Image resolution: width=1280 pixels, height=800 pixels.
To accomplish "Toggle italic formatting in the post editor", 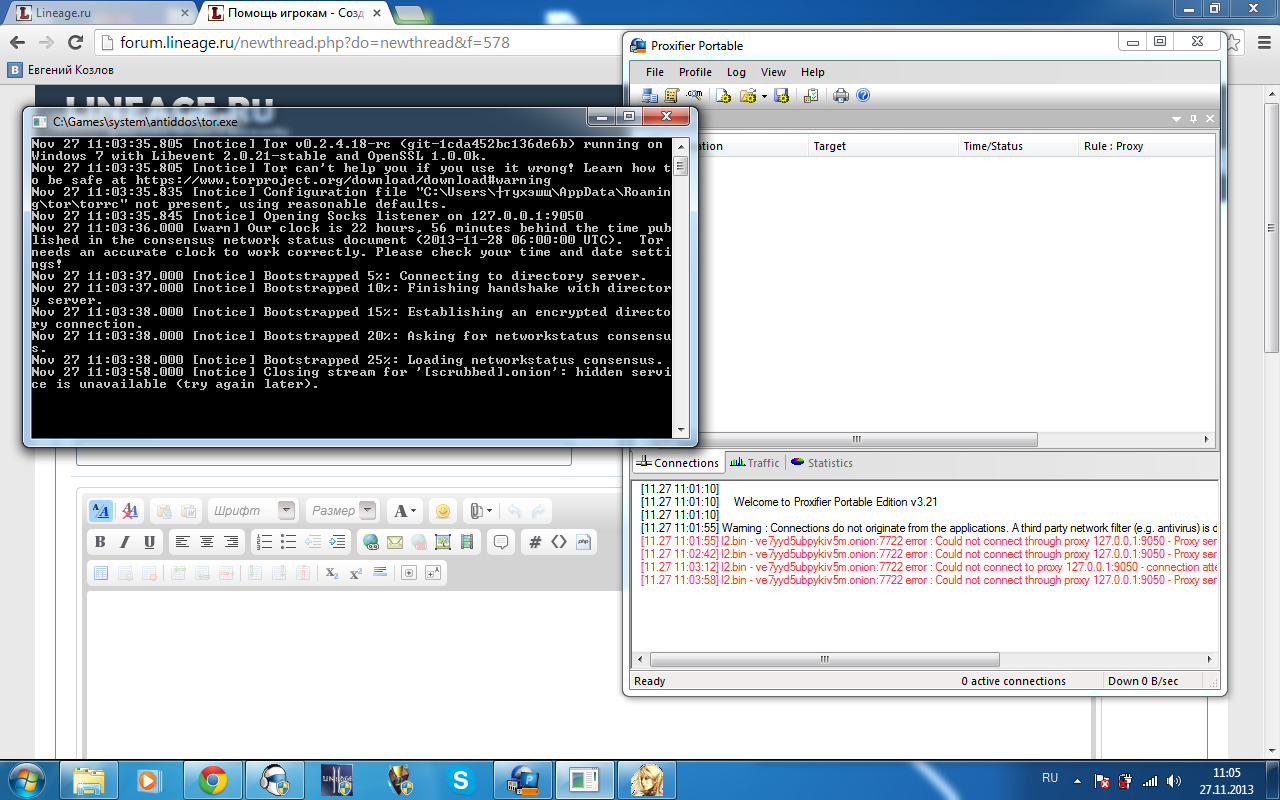I will [x=125, y=542].
